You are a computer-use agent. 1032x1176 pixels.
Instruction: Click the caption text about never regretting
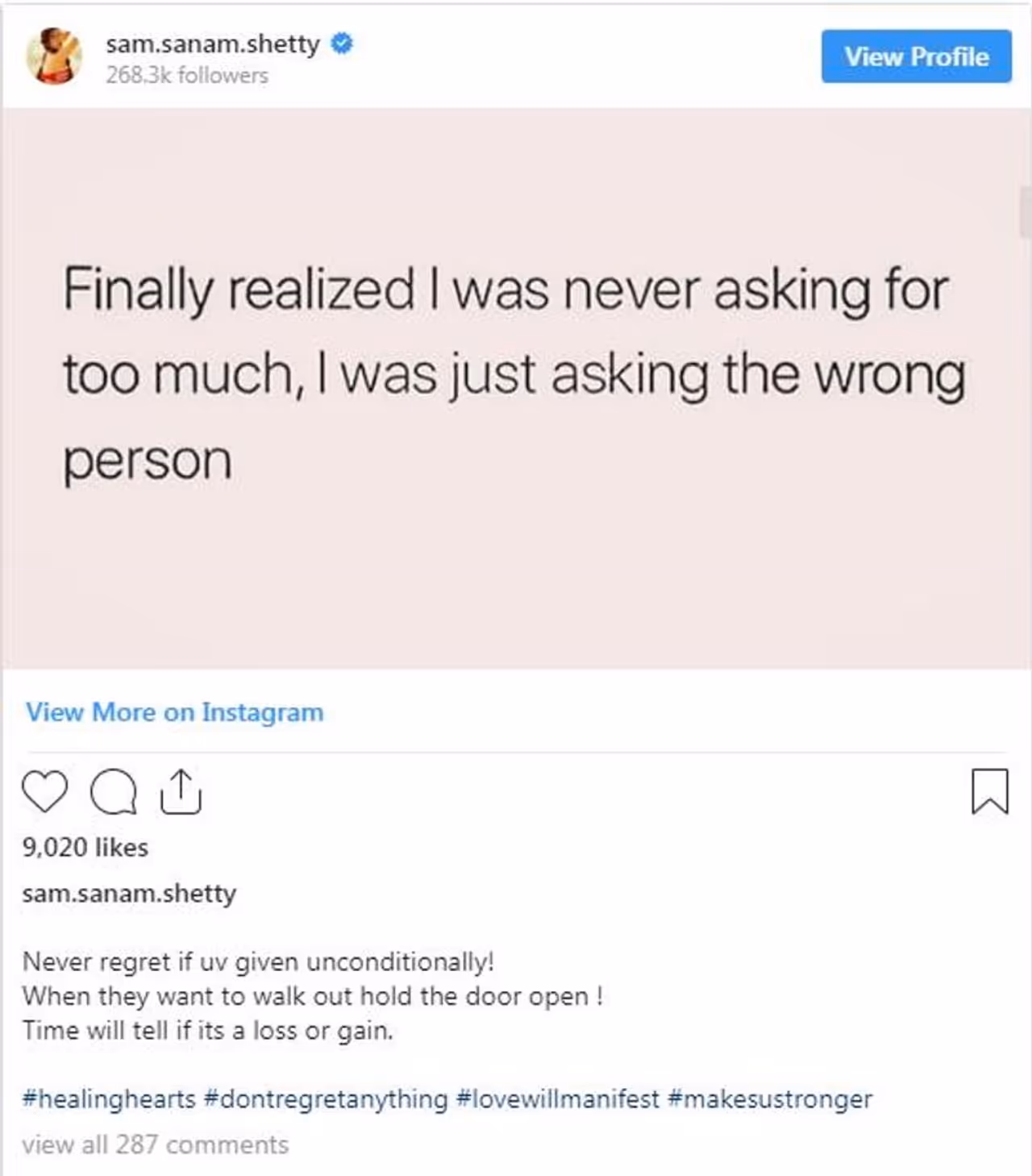click(x=258, y=961)
